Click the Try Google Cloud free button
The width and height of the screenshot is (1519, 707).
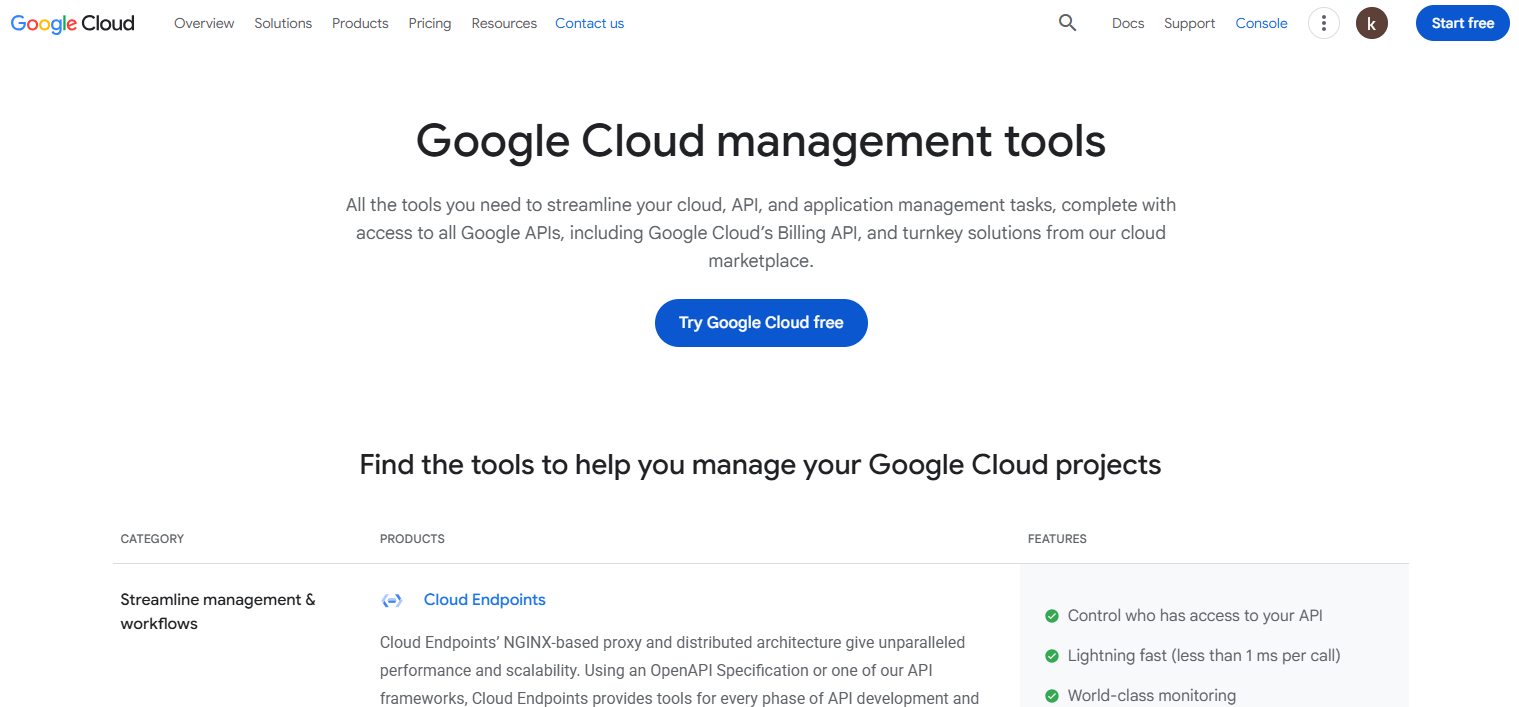coord(761,323)
